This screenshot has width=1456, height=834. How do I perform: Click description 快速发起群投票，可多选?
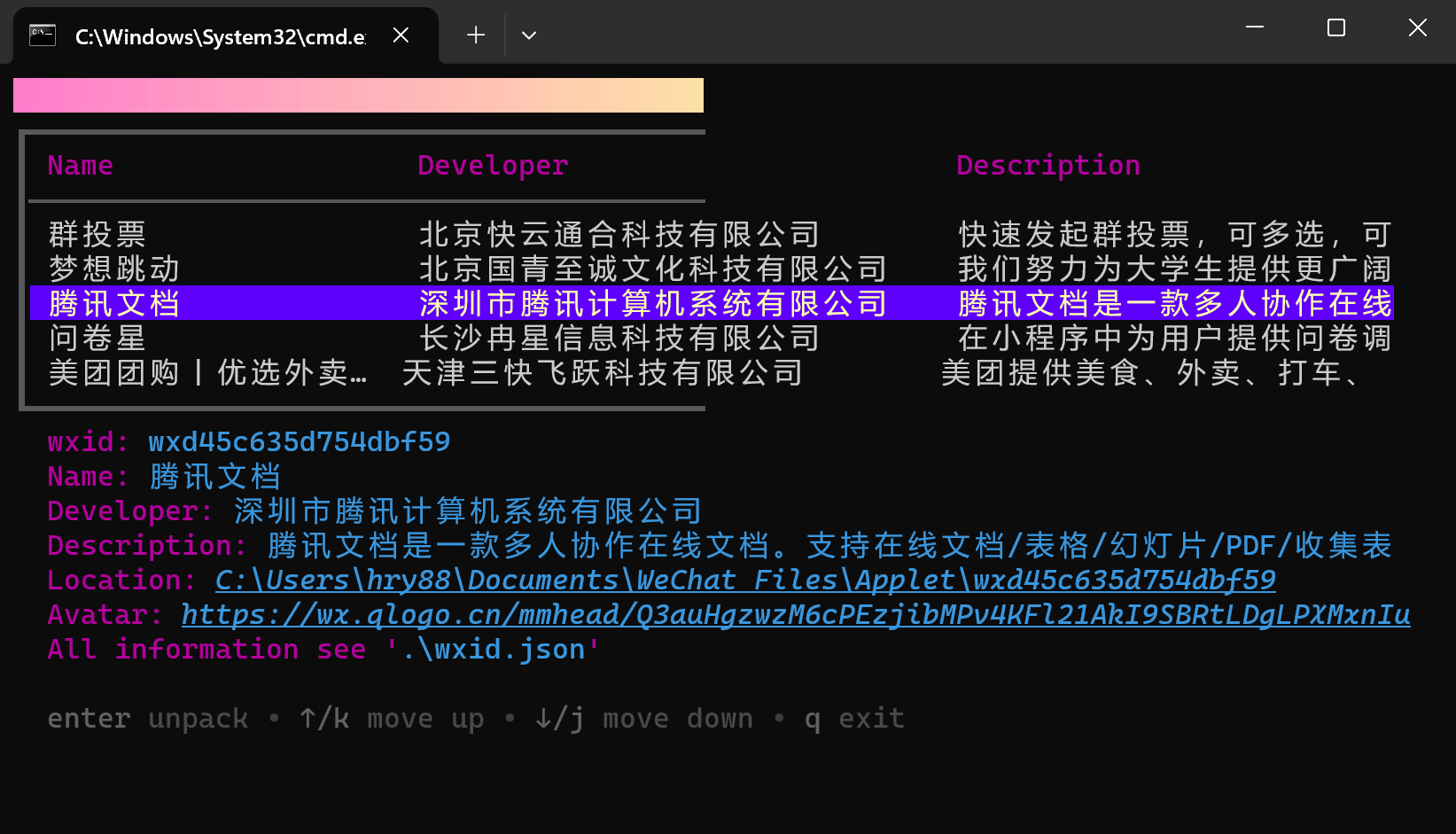click(x=1175, y=235)
